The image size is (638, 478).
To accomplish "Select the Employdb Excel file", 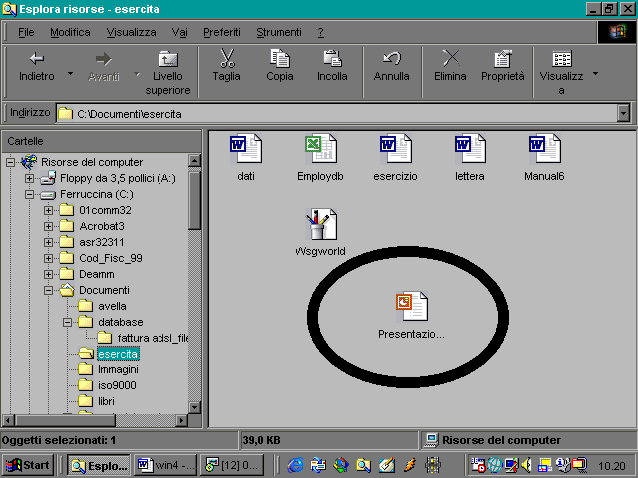I will [320, 158].
